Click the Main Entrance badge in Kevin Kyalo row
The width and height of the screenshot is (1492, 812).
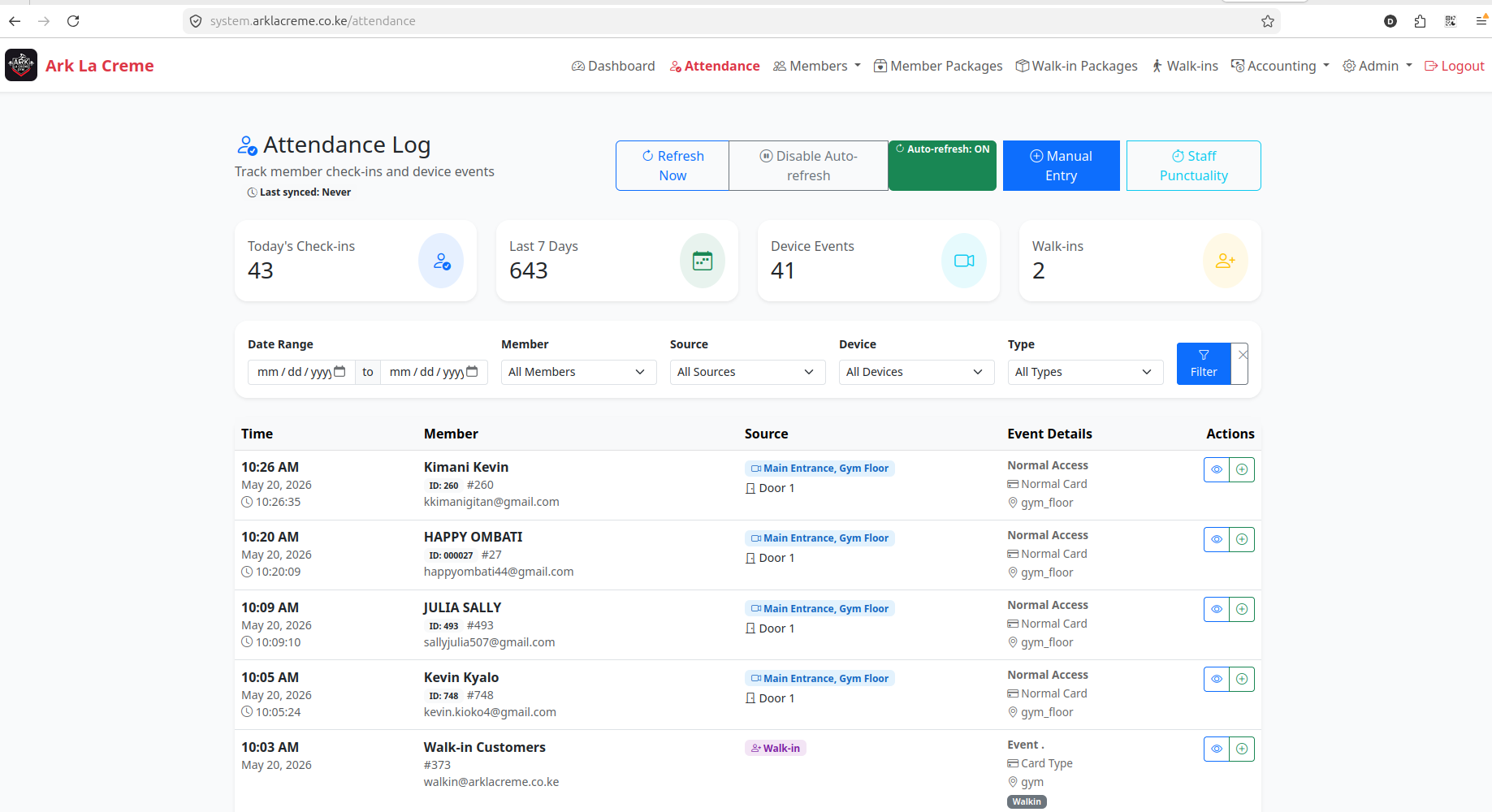pyautogui.click(x=820, y=678)
